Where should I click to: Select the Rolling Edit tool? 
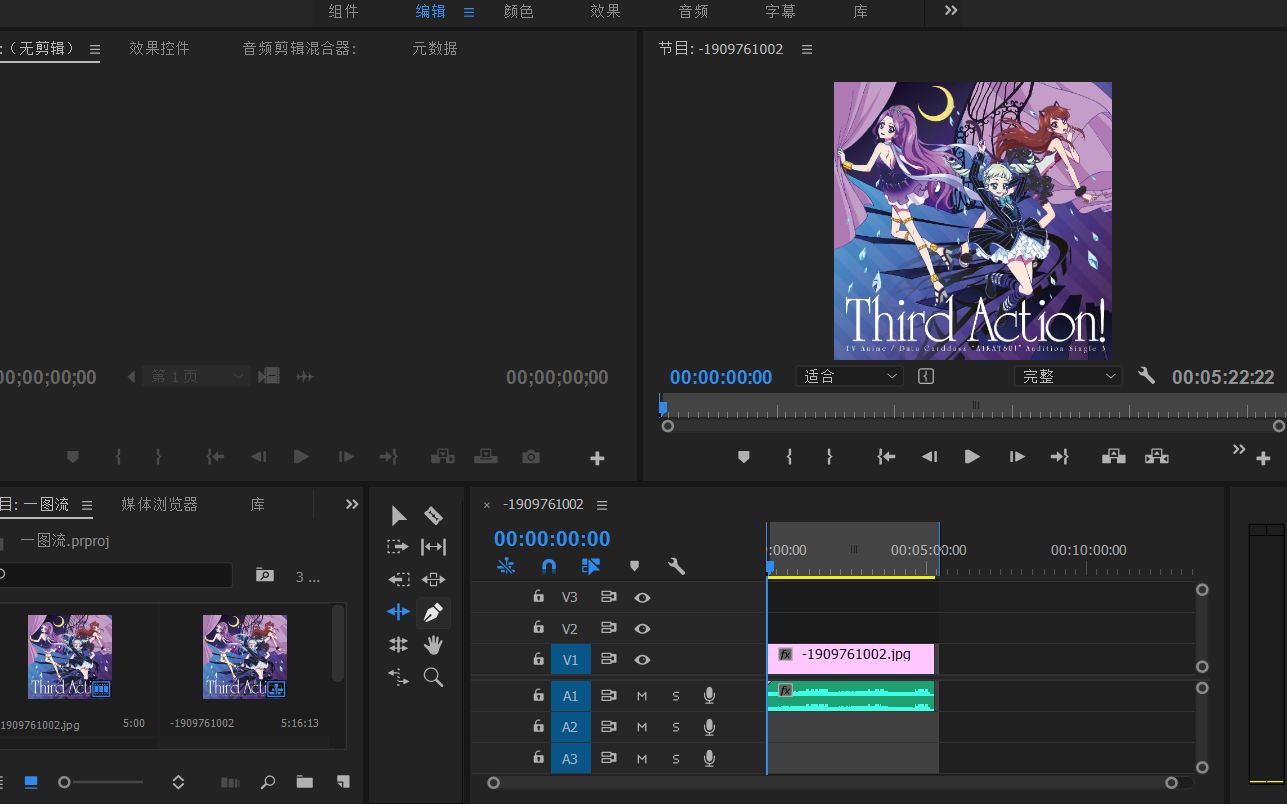pyautogui.click(x=399, y=645)
